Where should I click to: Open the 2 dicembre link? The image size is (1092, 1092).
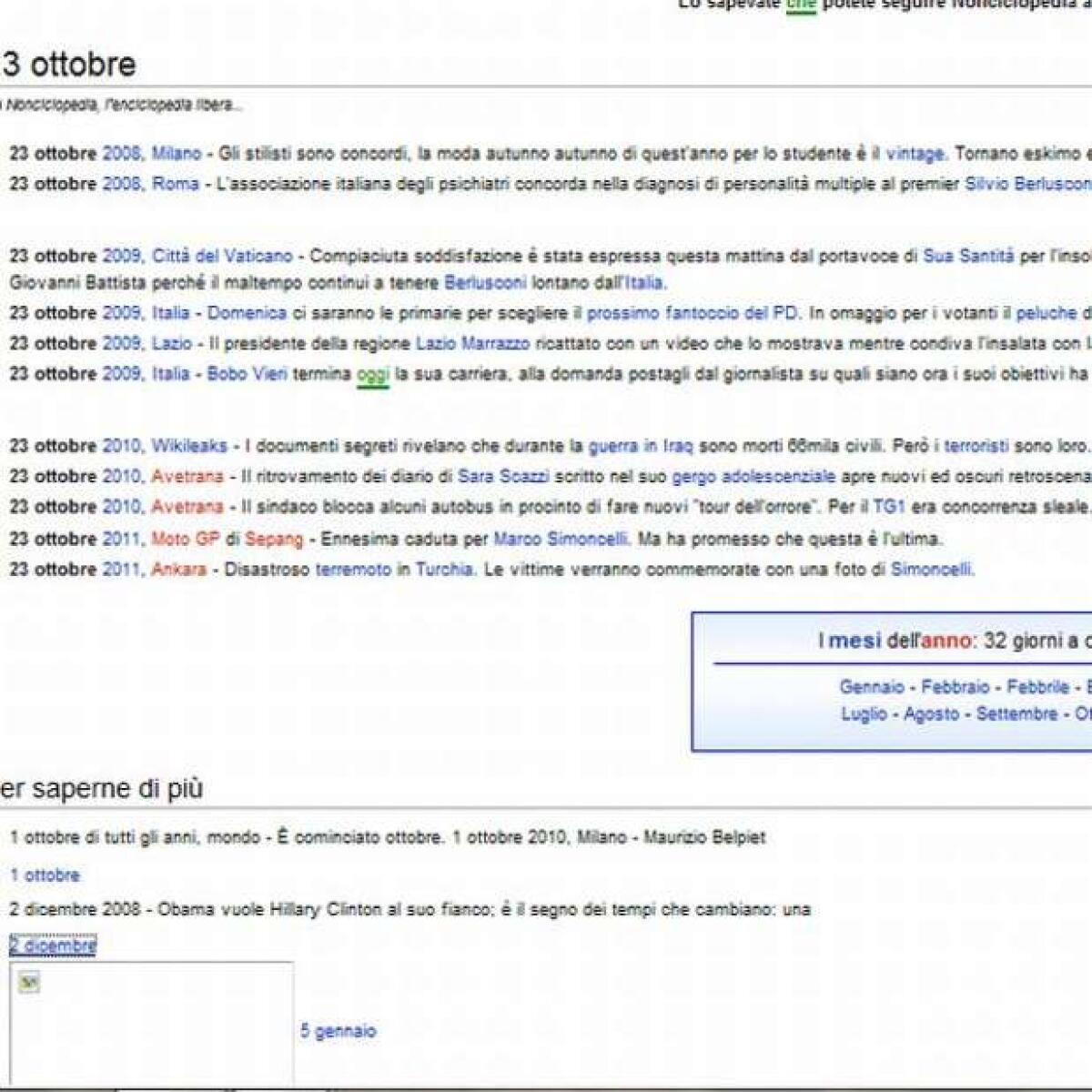click(53, 946)
